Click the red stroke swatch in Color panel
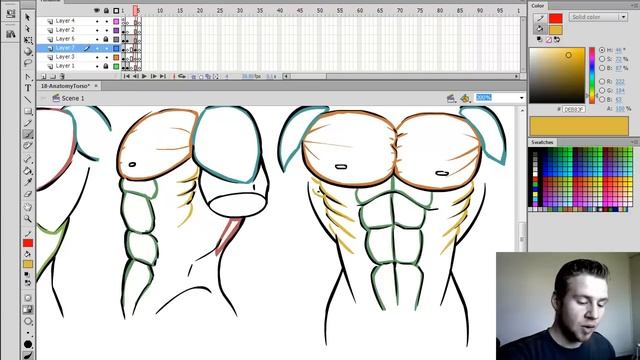 tap(556, 18)
